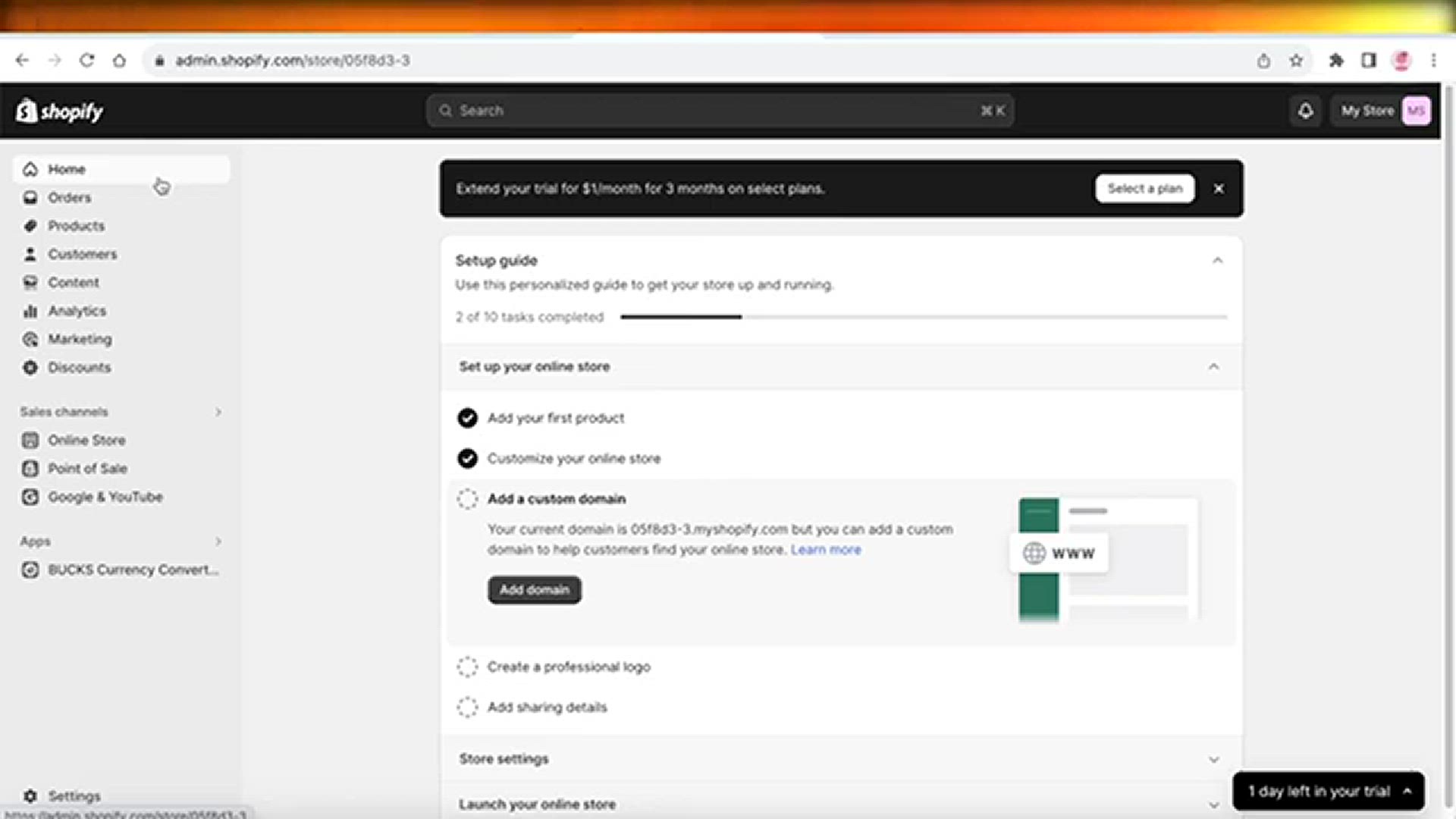1456x819 pixels.
Task: Open the Chrome profile avatar
Action: (1401, 61)
